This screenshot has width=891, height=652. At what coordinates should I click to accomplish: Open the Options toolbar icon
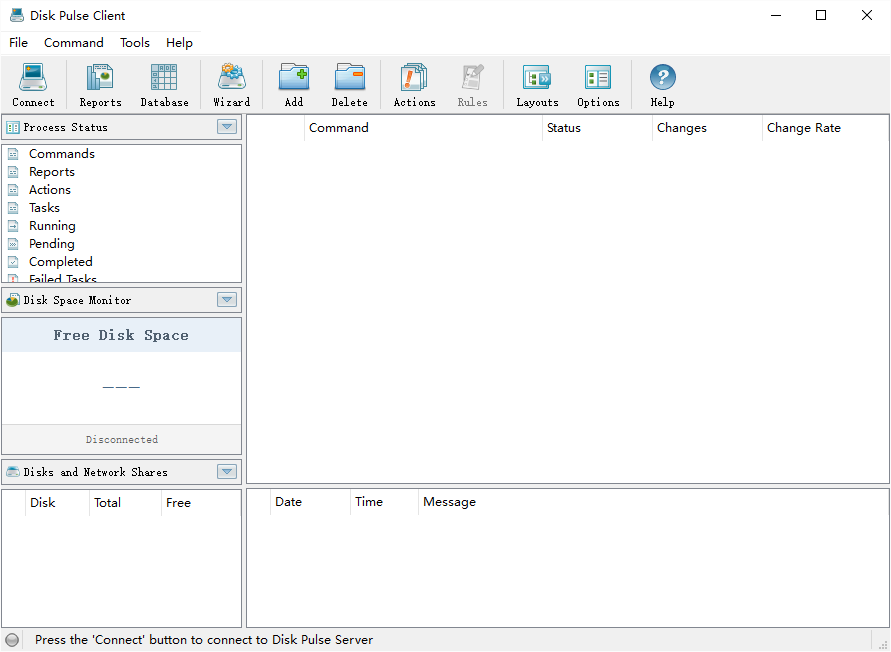pyautogui.click(x=598, y=78)
